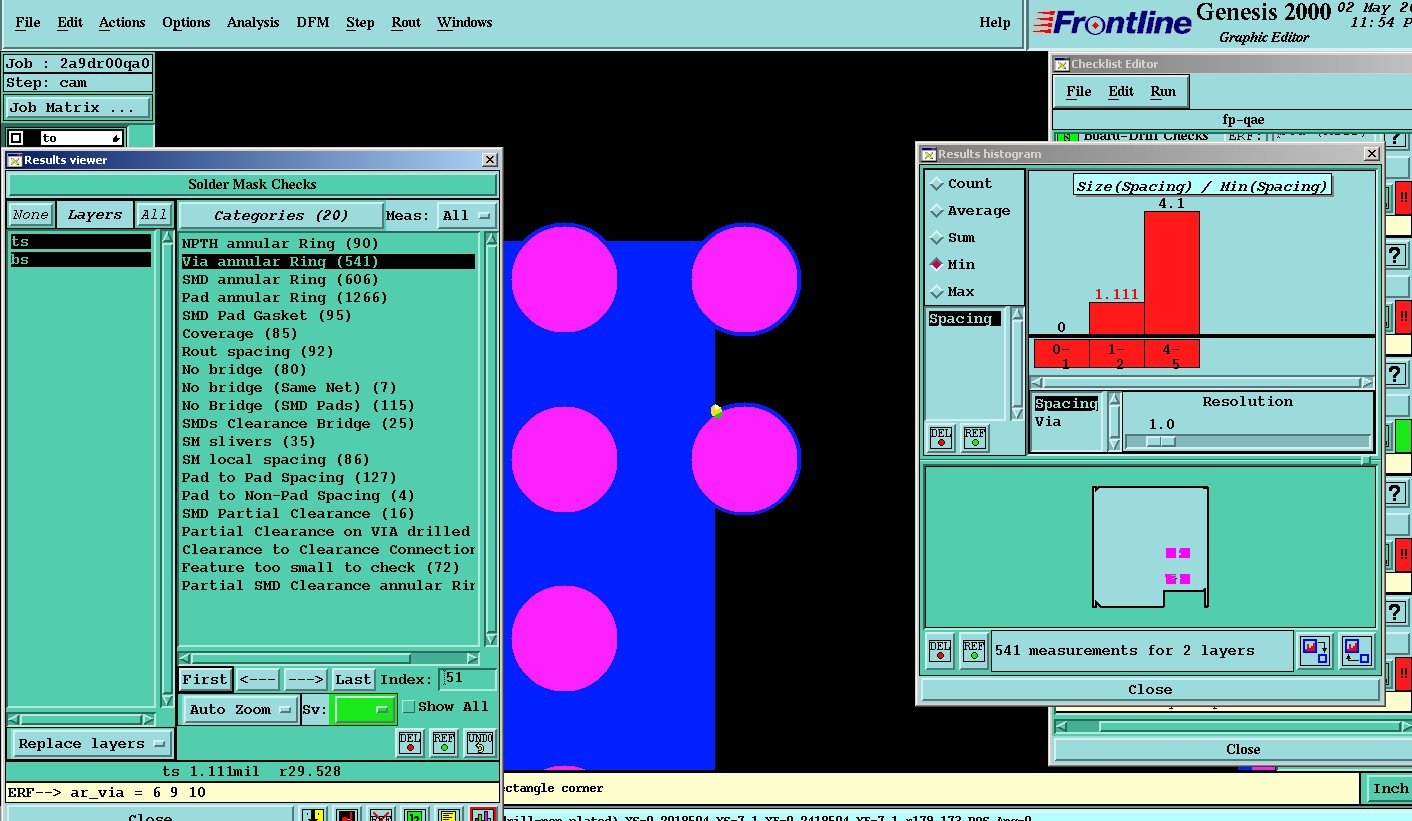
Task: Open the File menu in main menubar
Action: click(x=28, y=22)
